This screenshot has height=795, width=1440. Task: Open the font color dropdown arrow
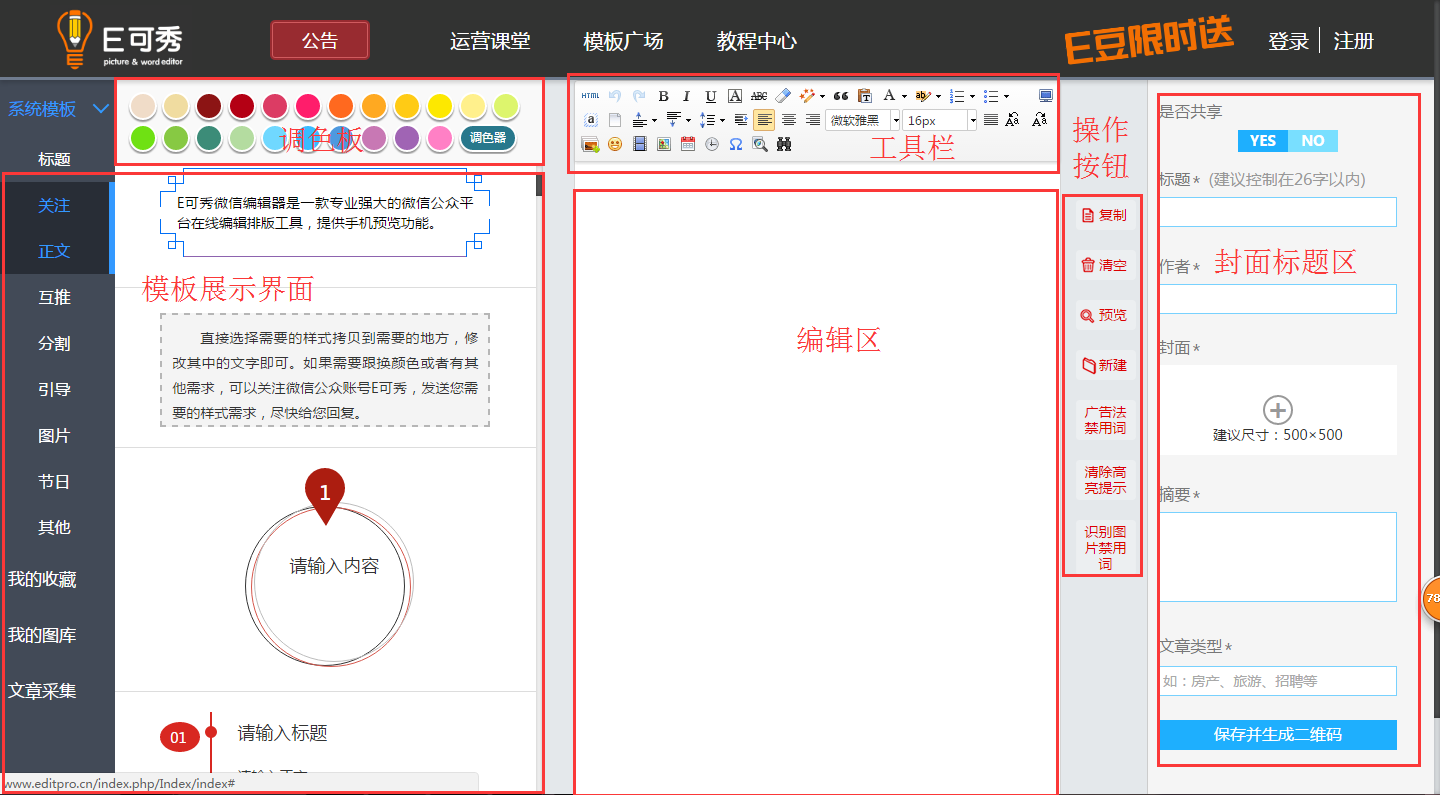coord(904,96)
